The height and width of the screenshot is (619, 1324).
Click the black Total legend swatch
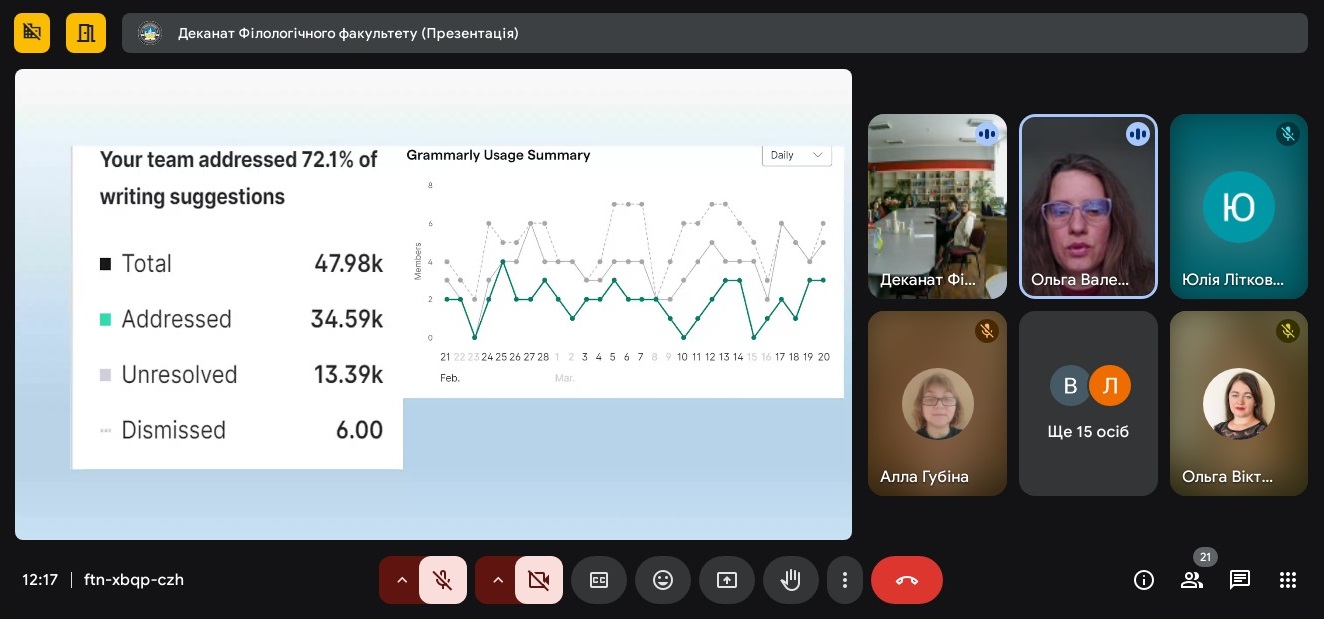coord(105,265)
